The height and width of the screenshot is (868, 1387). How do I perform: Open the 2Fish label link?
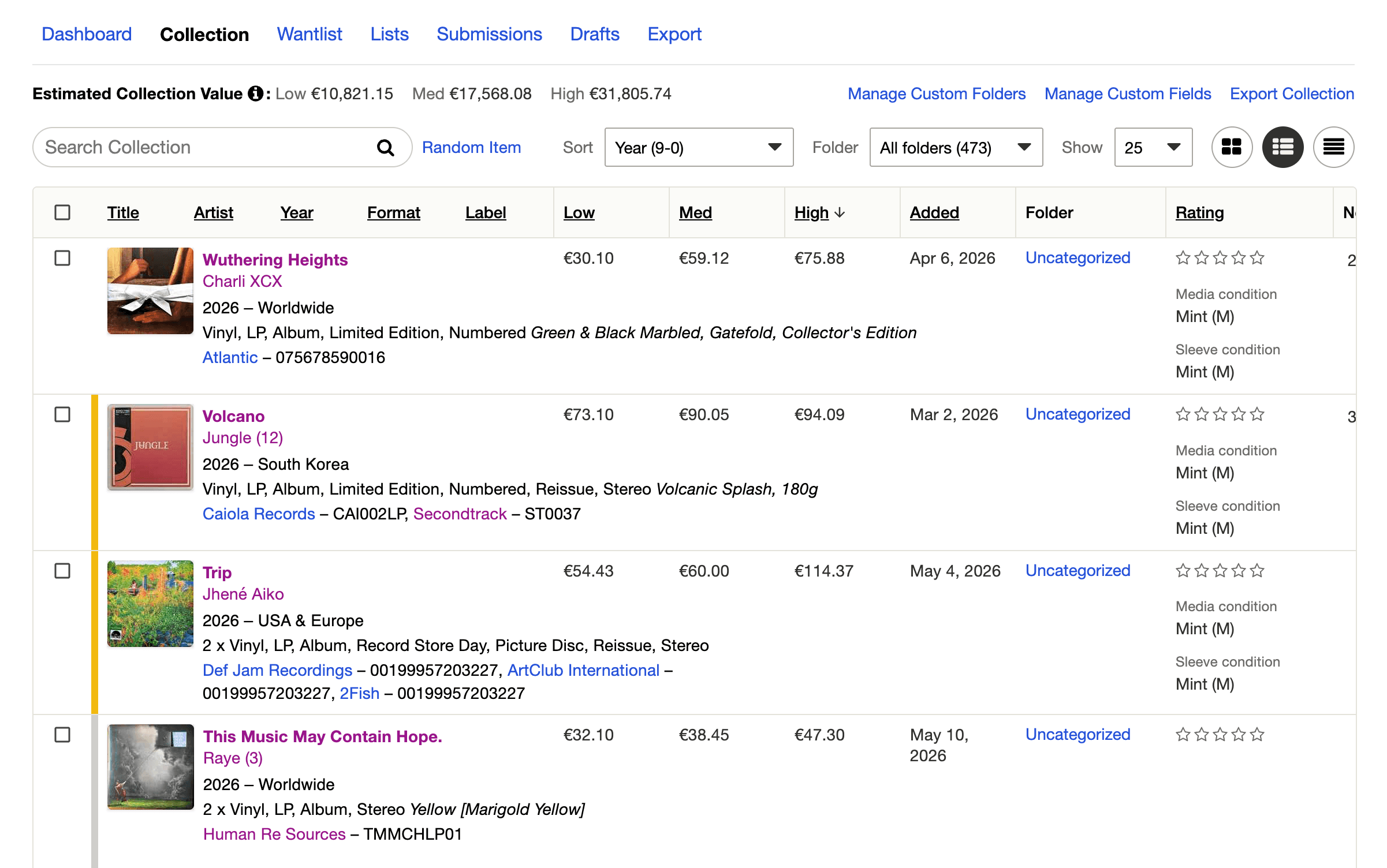(359, 694)
